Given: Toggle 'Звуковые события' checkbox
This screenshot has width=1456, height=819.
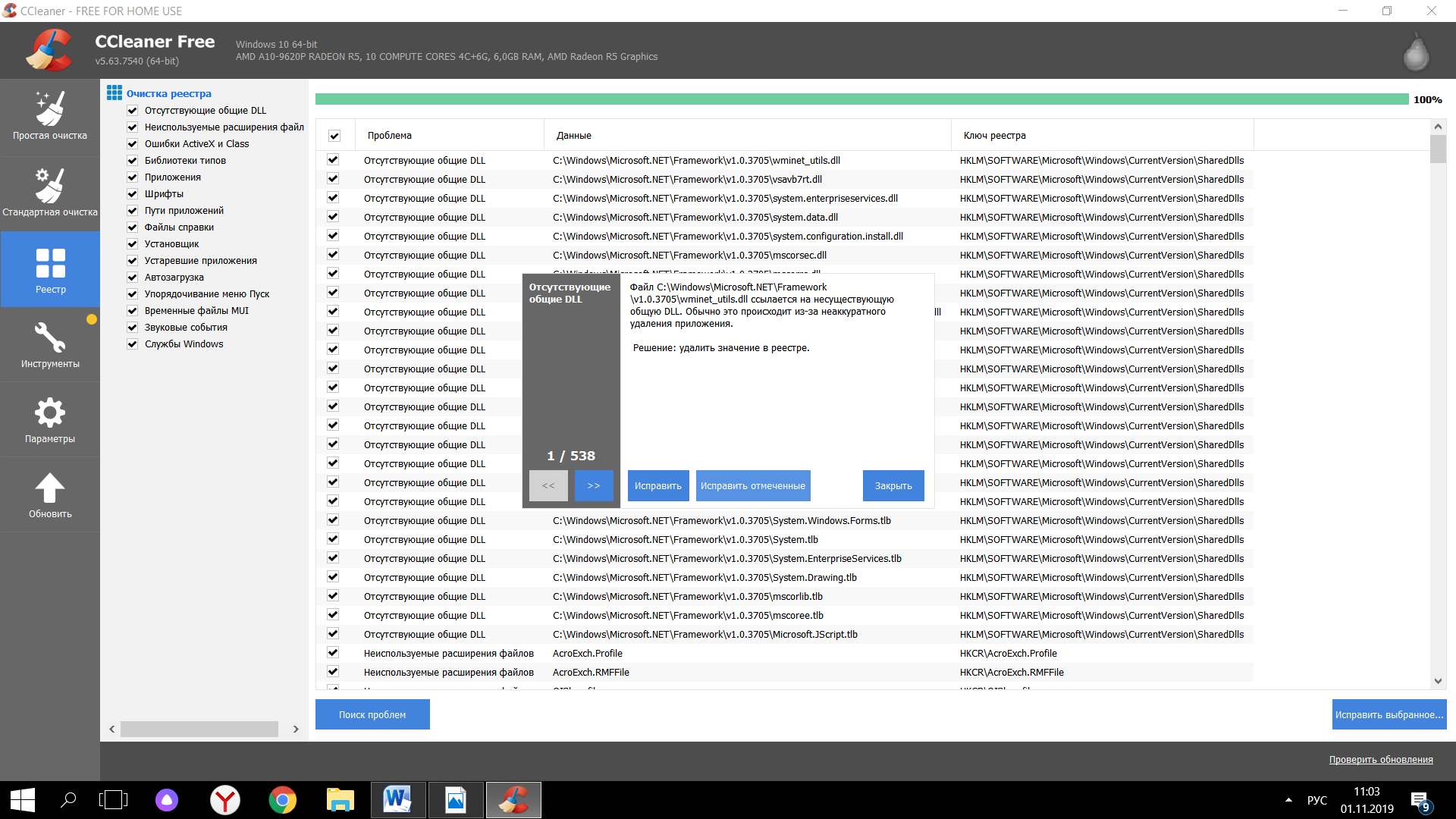Looking at the screenshot, I should pos(133,328).
